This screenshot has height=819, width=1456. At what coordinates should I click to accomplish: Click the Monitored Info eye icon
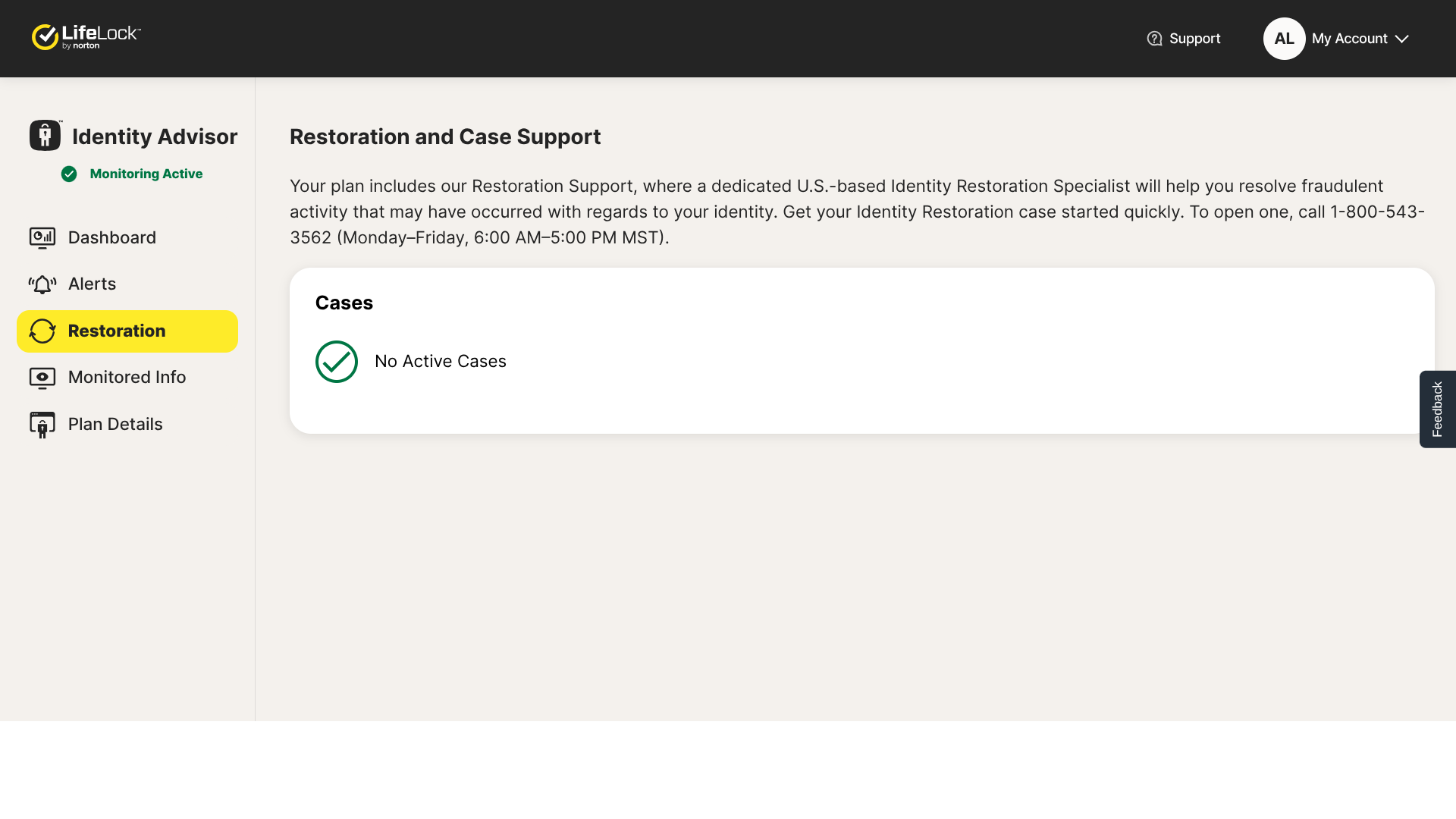click(42, 378)
